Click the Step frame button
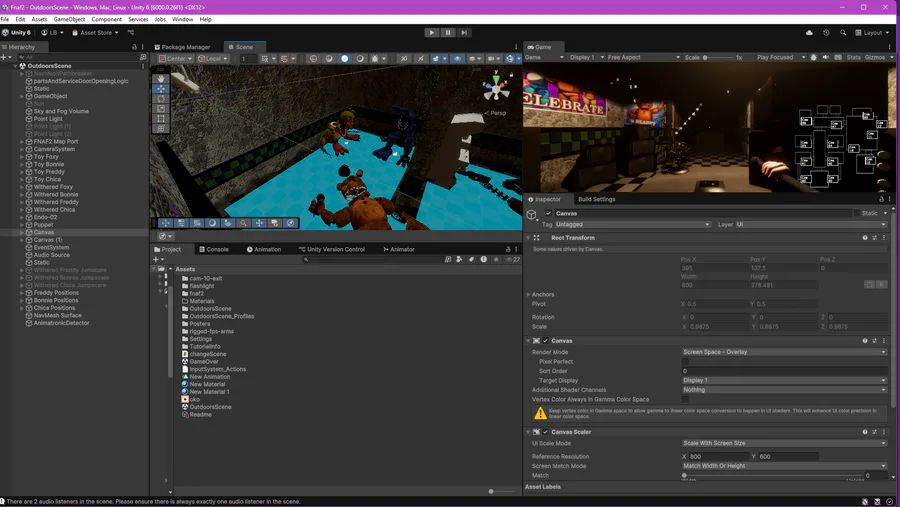 pos(464,33)
